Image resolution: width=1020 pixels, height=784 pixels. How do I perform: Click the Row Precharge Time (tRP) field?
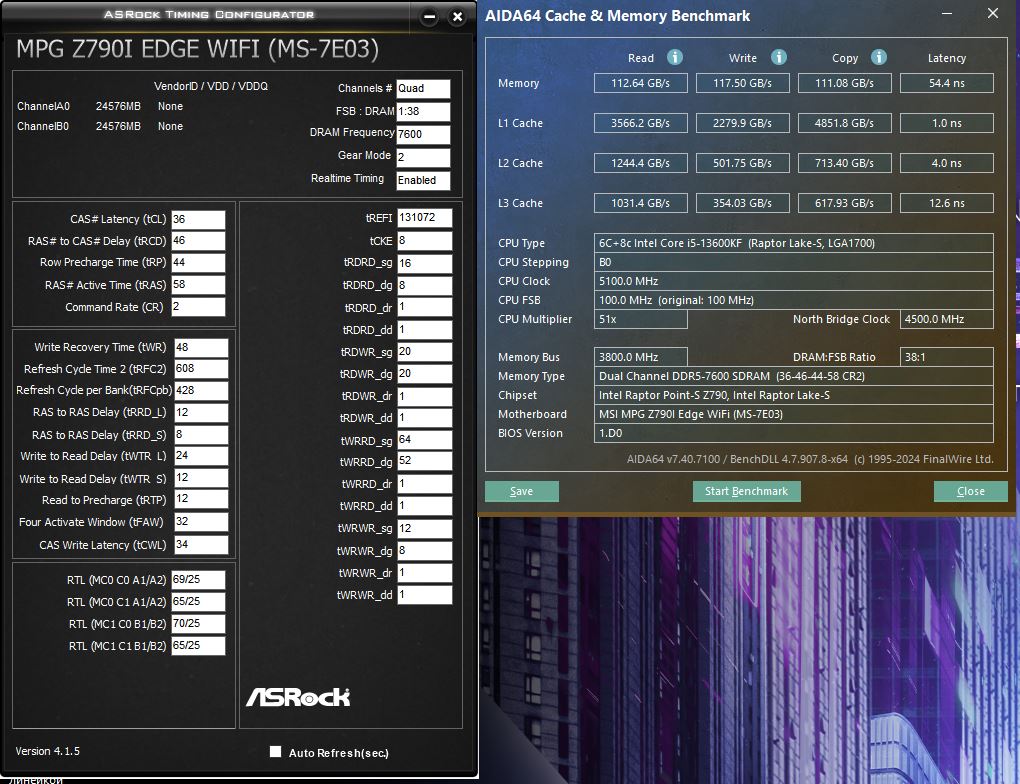click(198, 262)
